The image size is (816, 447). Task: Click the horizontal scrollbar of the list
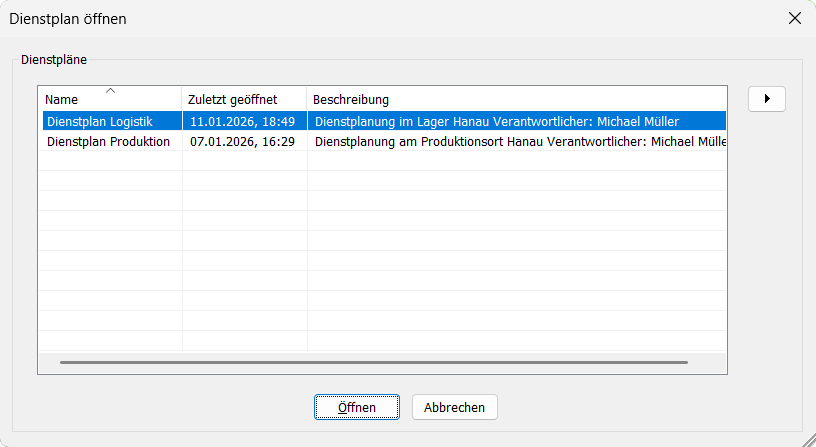coord(374,362)
